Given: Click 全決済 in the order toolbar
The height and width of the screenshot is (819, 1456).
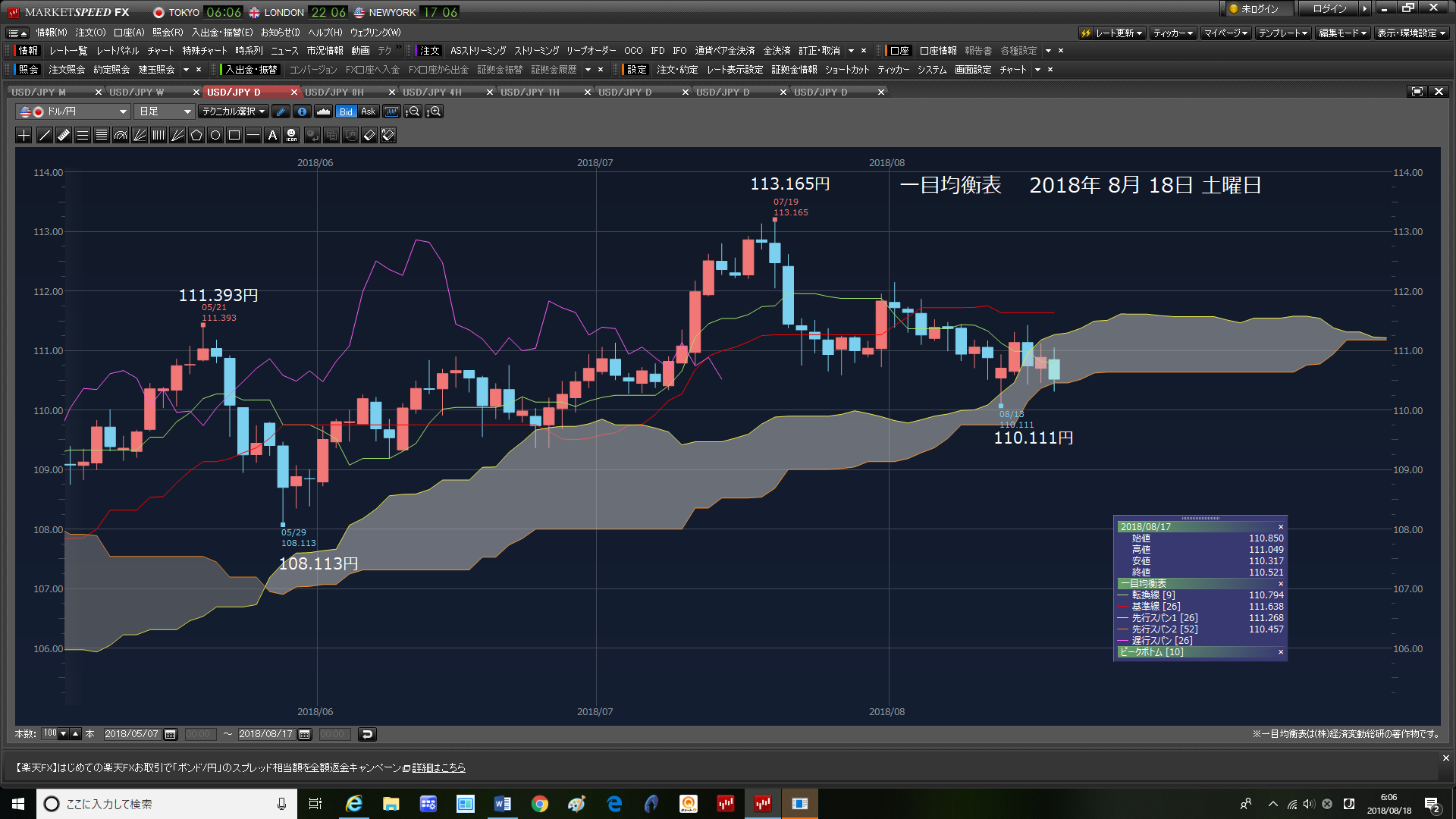Looking at the screenshot, I should pos(777,51).
